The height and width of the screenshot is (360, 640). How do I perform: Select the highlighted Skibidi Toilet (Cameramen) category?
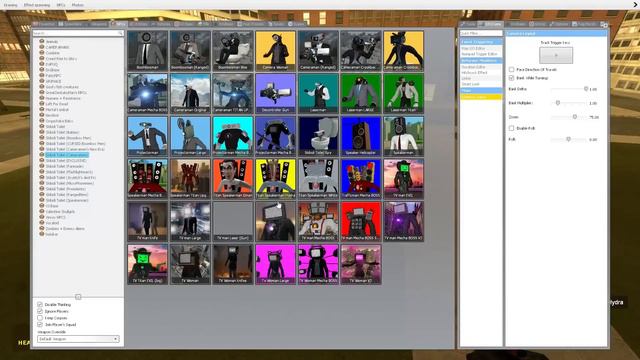click(67, 155)
